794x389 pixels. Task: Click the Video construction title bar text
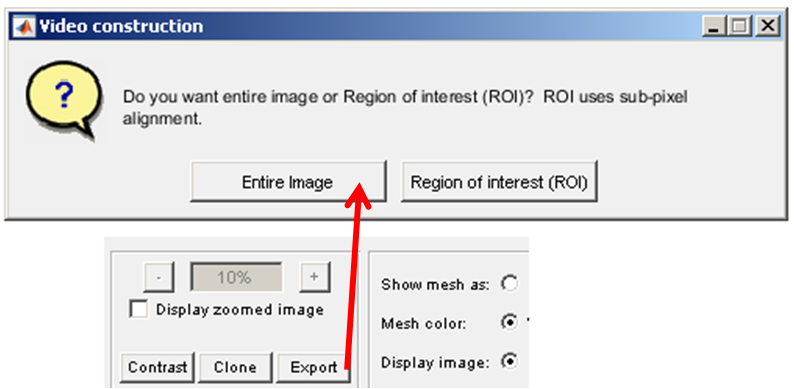pos(122,26)
